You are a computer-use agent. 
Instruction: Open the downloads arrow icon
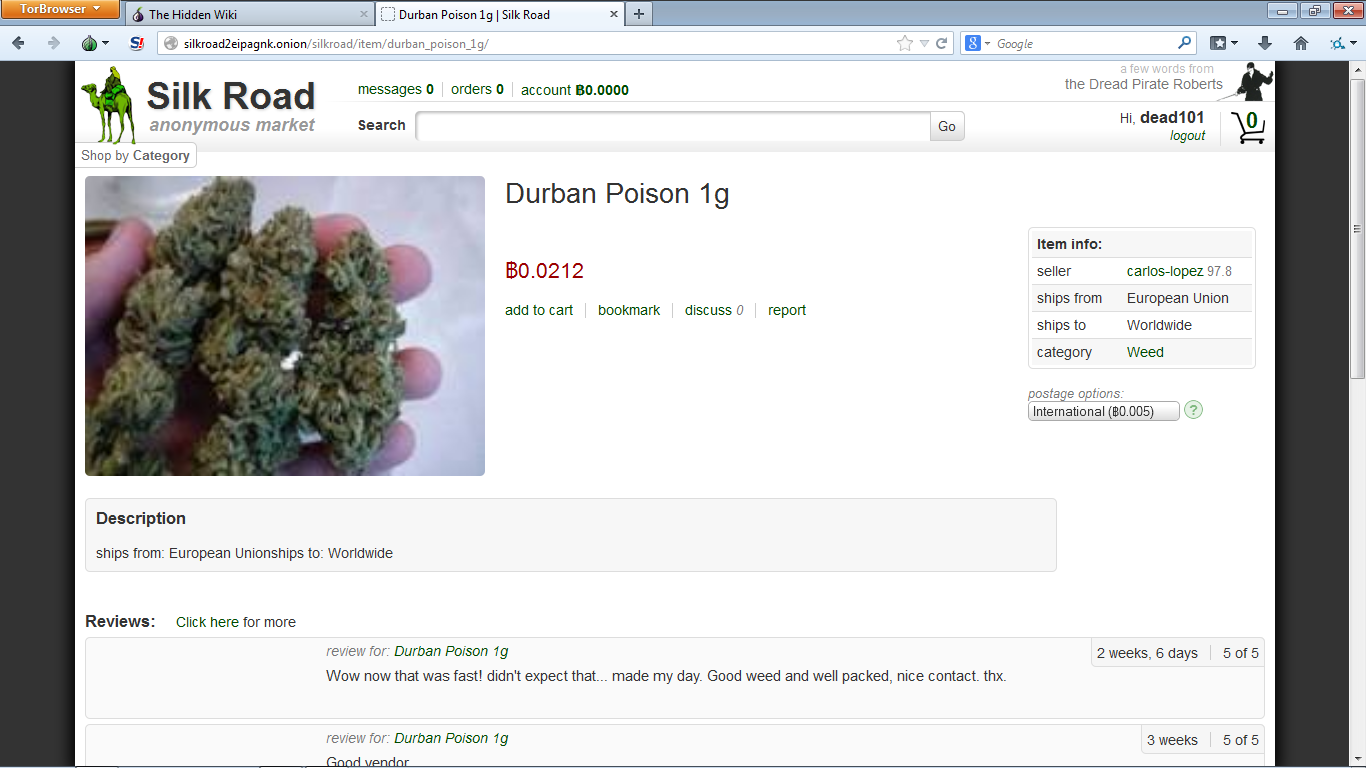(x=1265, y=43)
